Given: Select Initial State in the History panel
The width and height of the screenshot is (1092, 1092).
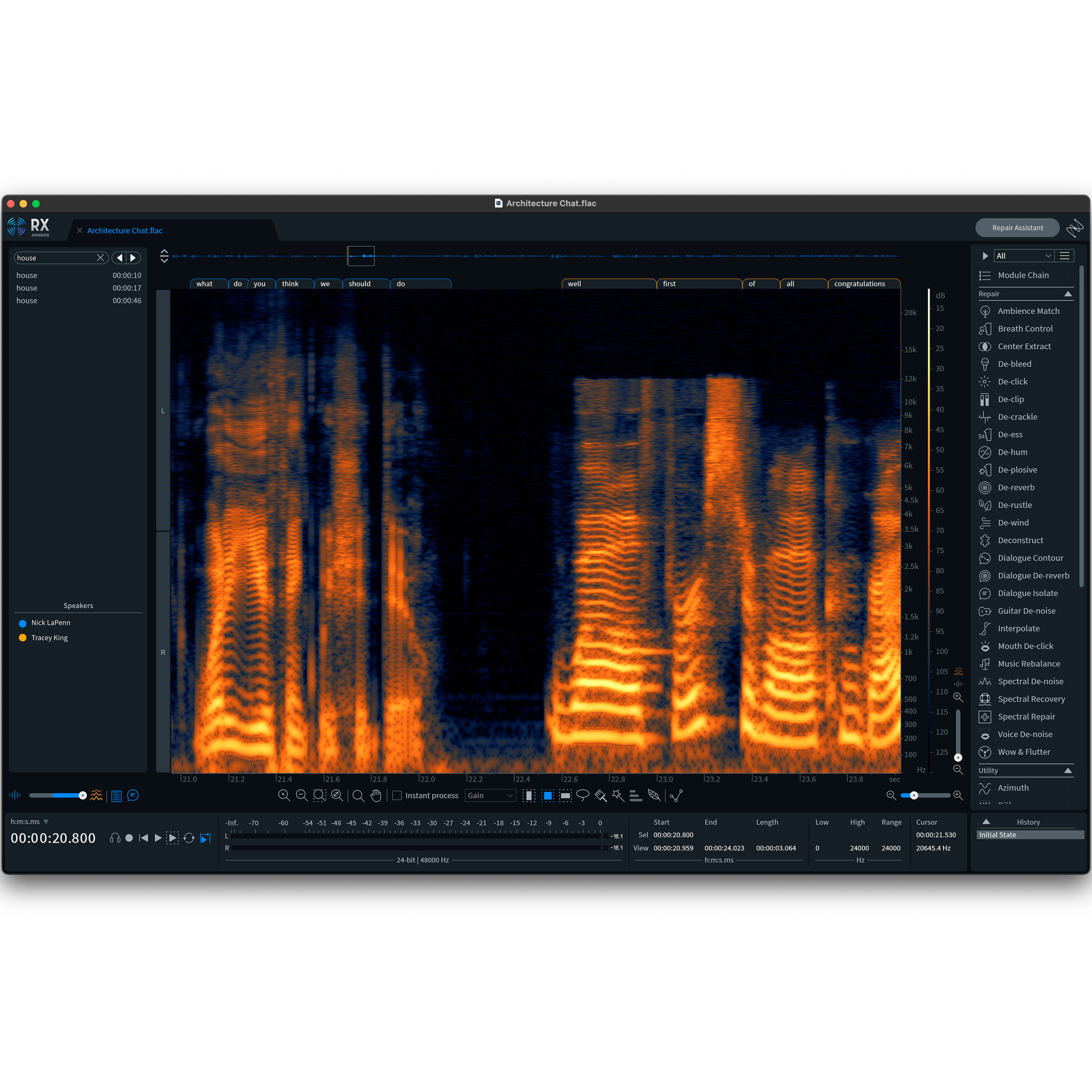Looking at the screenshot, I should click(x=1029, y=834).
